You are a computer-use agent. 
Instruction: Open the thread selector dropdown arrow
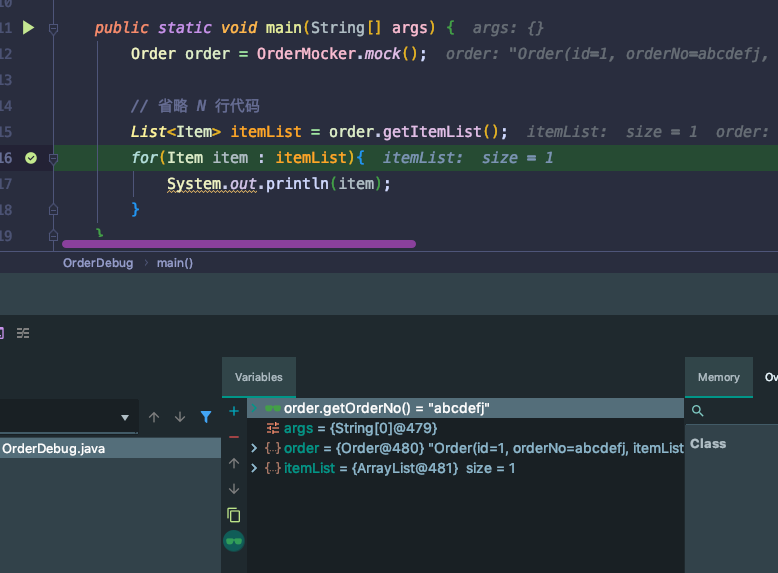coord(125,418)
